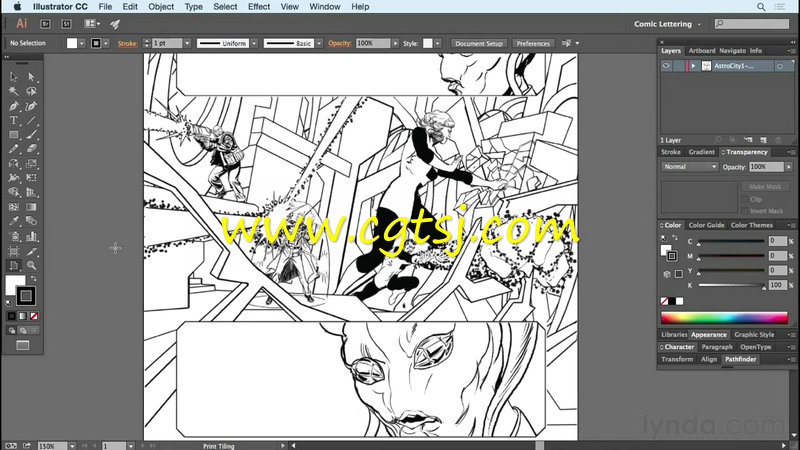Open the Object menu
800x450 pixels.
161,7
